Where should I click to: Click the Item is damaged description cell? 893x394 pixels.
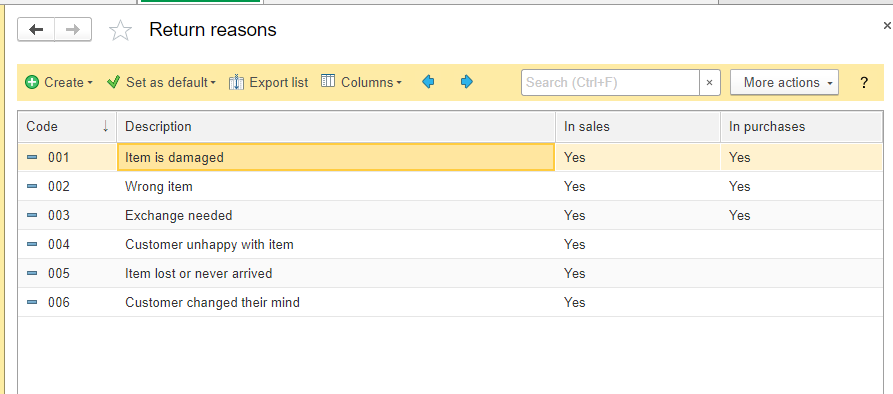click(x=336, y=157)
